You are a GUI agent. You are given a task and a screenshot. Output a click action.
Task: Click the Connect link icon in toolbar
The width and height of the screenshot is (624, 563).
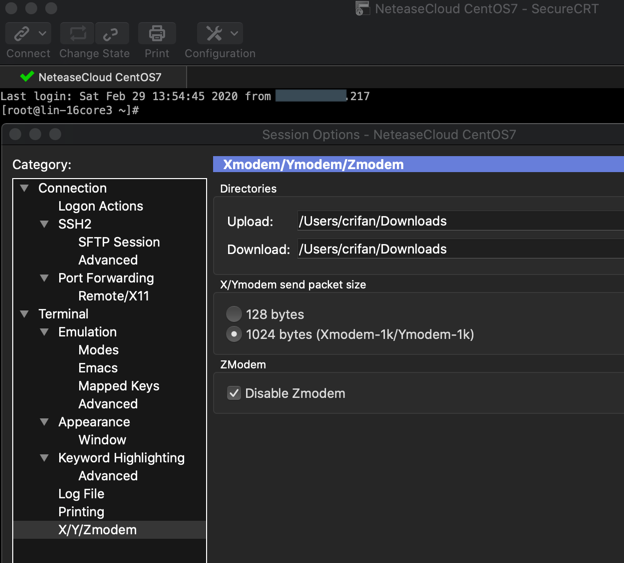pyautogui.click(x=21, y=34)
